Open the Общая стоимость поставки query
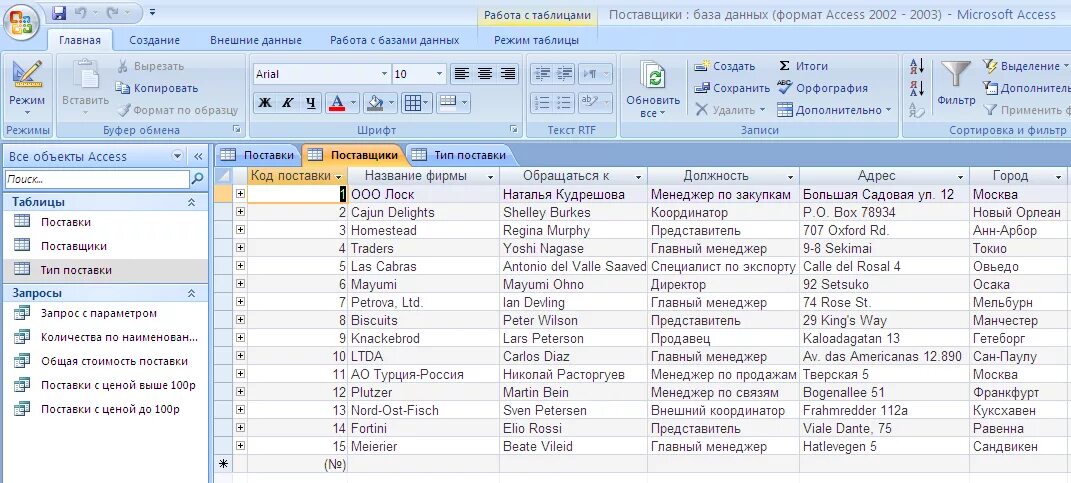1071x483 pixels. [x=113, y=361]
